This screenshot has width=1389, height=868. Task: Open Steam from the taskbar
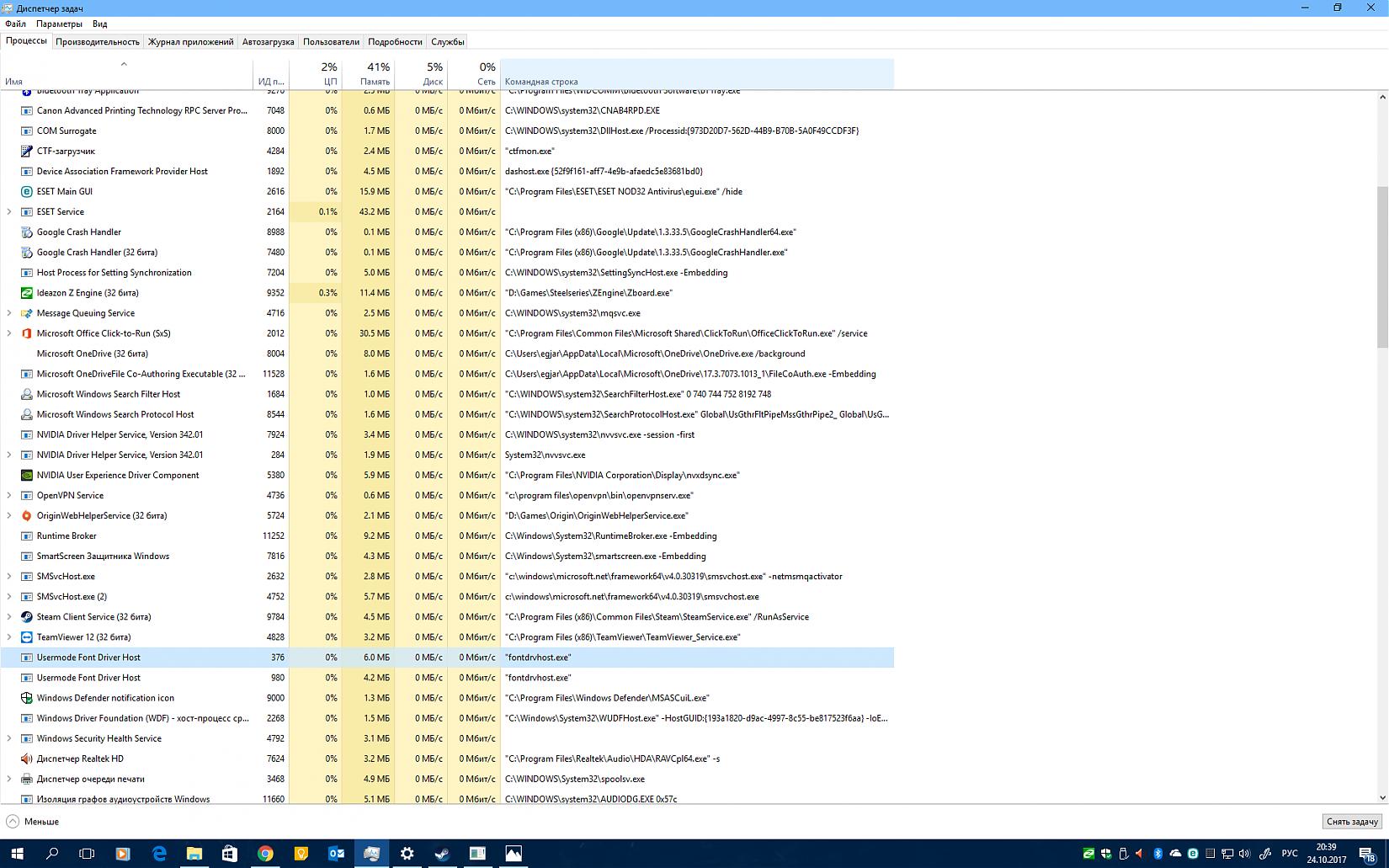pos(442,854)
